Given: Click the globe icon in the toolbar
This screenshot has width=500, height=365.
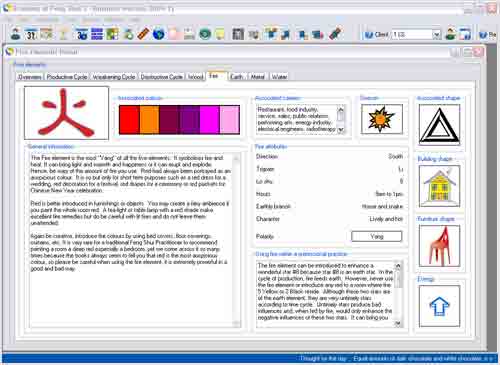Looking at the screenshot, I should 159,34.
